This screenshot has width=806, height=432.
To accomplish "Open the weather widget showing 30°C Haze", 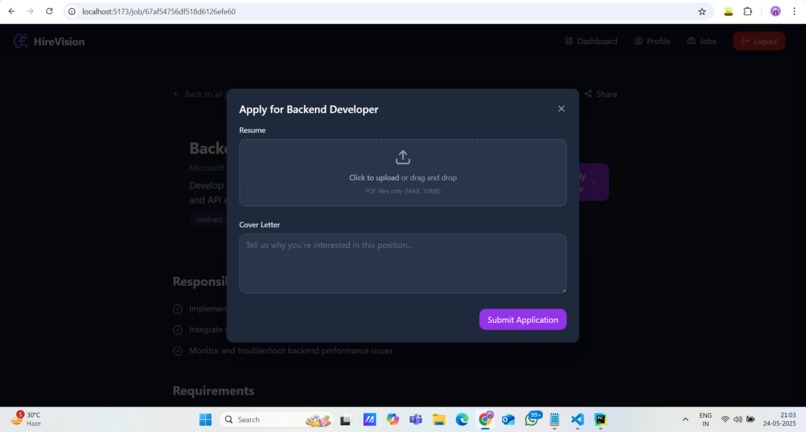I will [26, 419].
